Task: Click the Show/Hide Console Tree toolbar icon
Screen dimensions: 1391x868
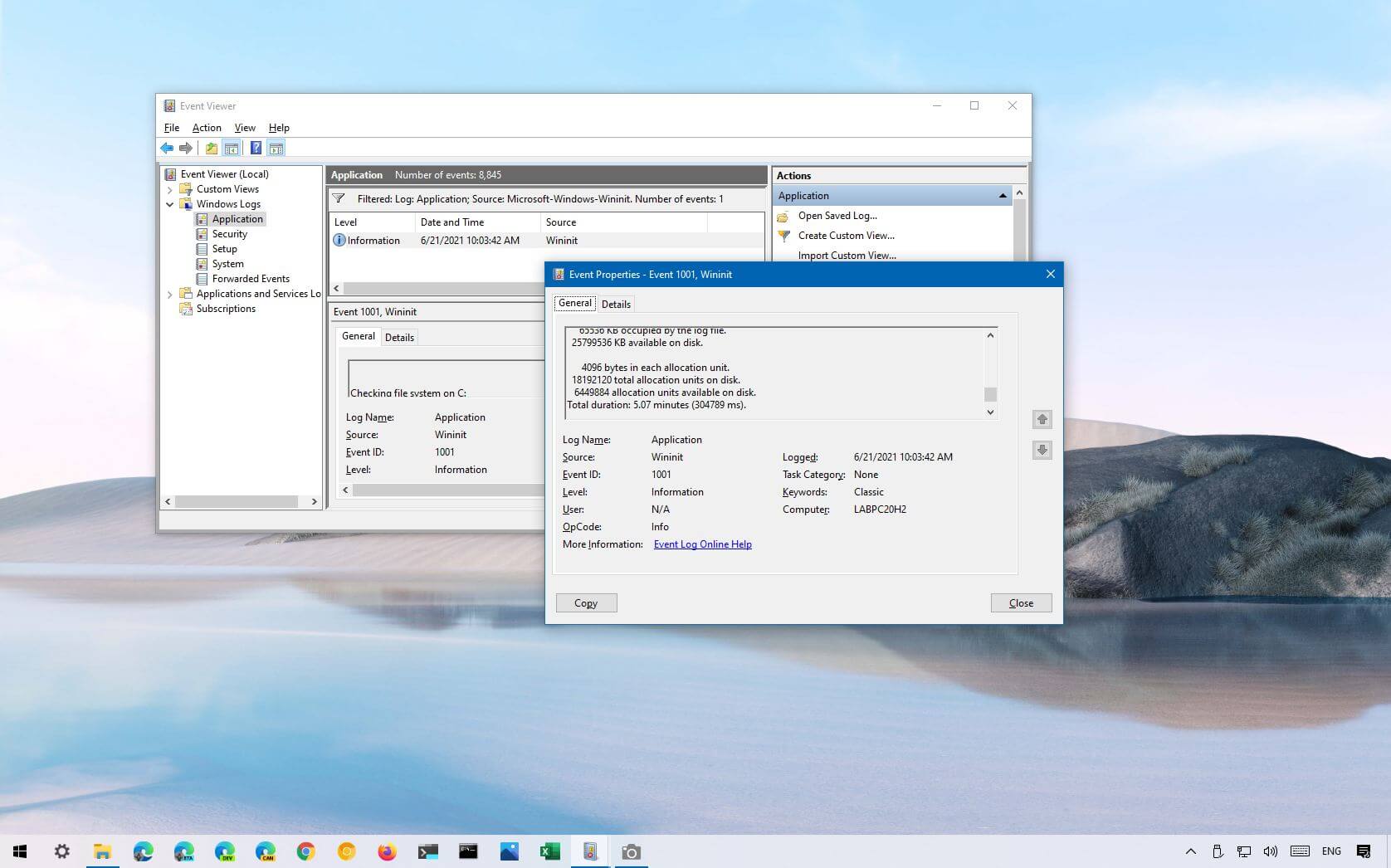Action: [232, 149]
